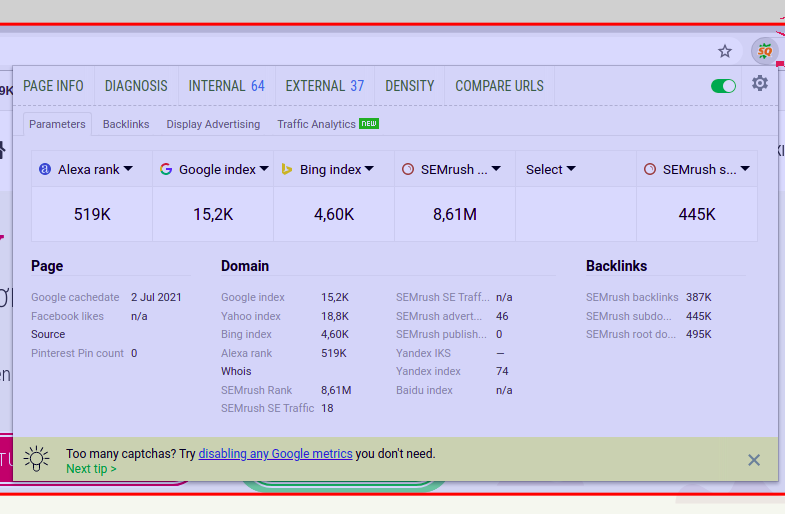This screenshot has width=785, height=514.
Task: Switch to the Diagnosis tab
Action: [x=136, y=86]
